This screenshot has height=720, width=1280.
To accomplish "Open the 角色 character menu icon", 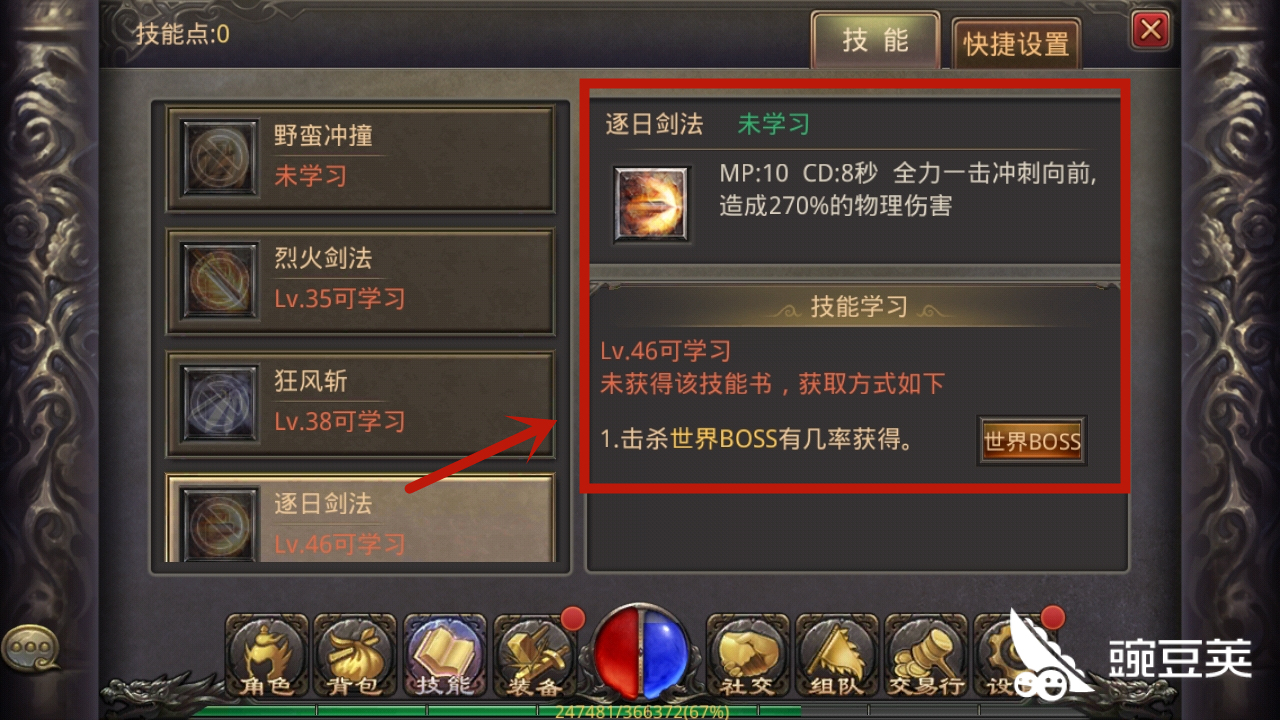I will pos(265,656).
